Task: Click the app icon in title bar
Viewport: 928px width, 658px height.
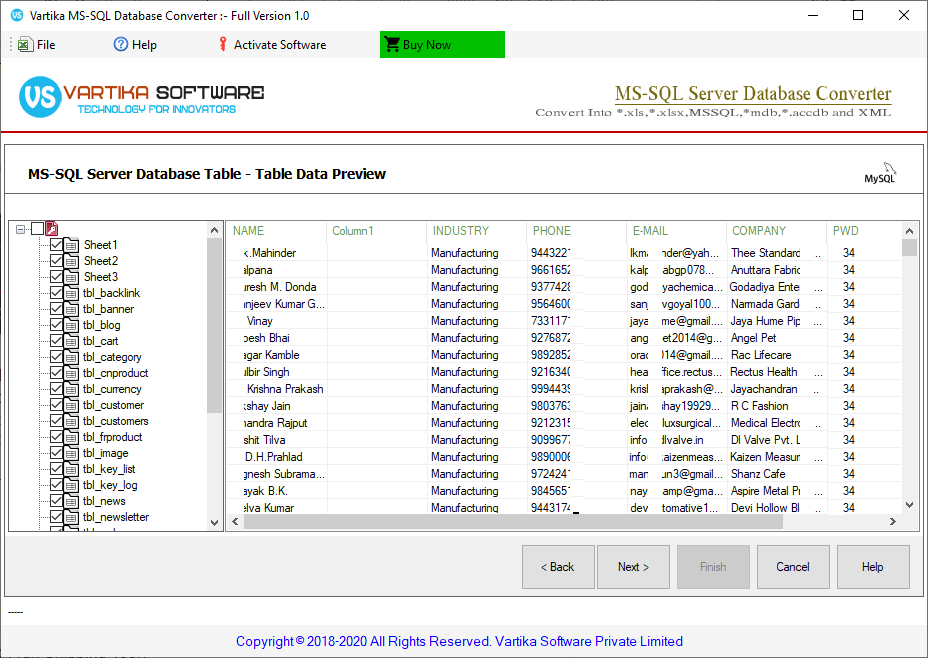Action: point(17,15)
